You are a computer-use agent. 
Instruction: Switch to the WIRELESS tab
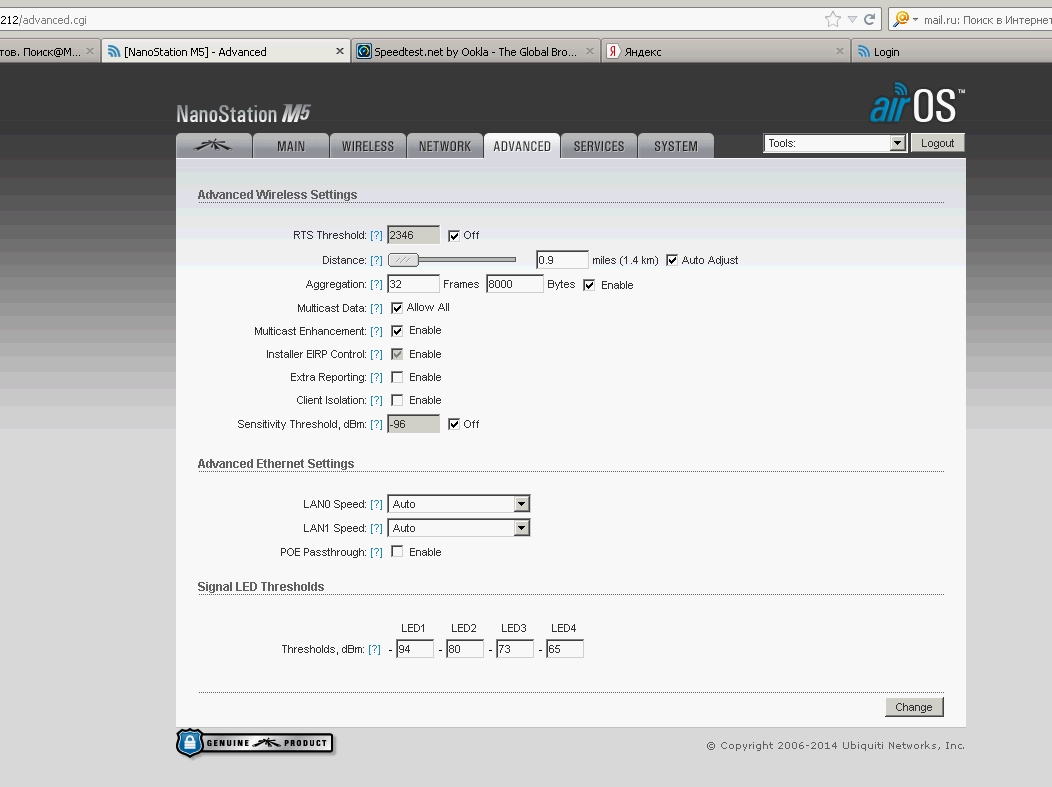coord(368,146)
